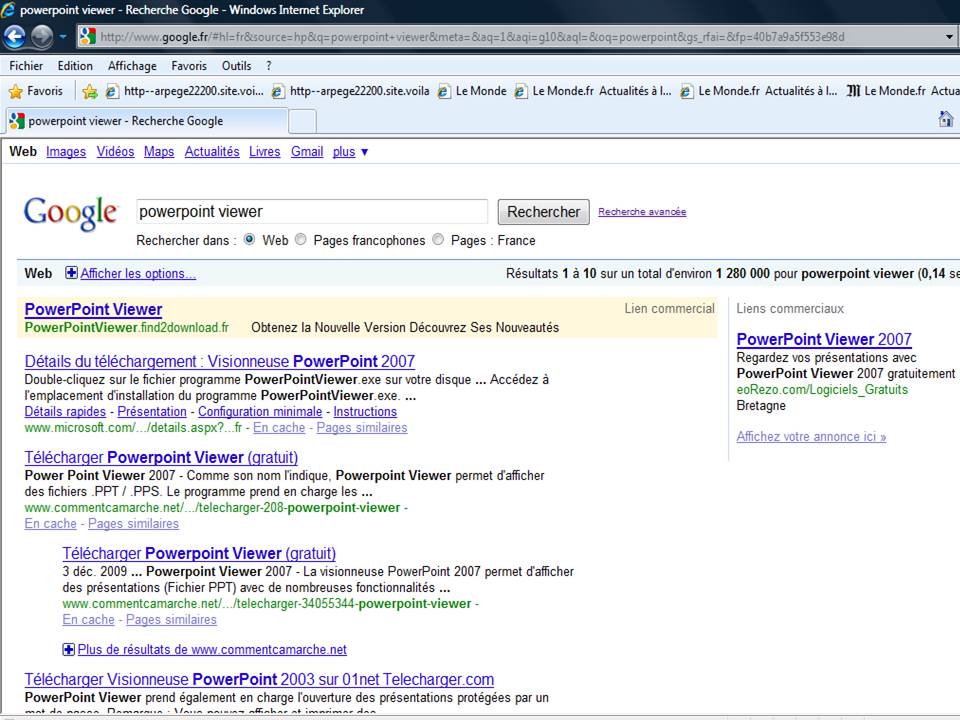
Task: Click the search box containing powerpoint viewer
Action: (x=312, y=212)
